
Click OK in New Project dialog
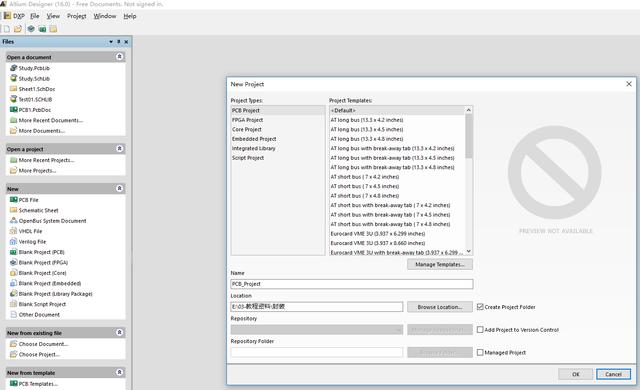[576, 374]
